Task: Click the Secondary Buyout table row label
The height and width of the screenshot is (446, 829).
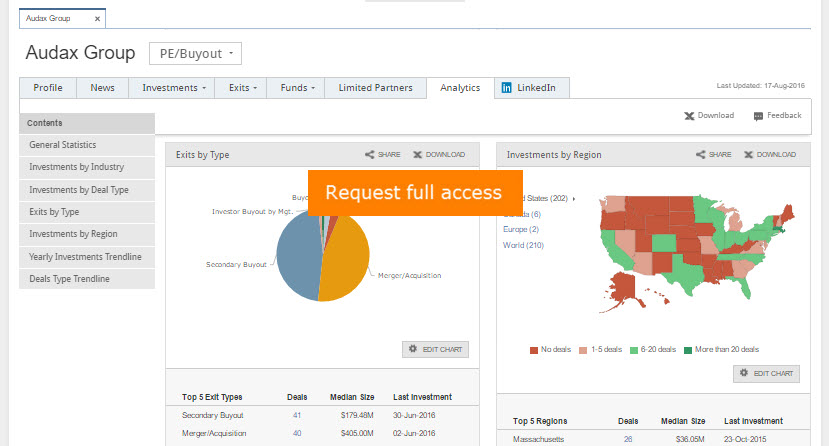Action: [213, 415]
